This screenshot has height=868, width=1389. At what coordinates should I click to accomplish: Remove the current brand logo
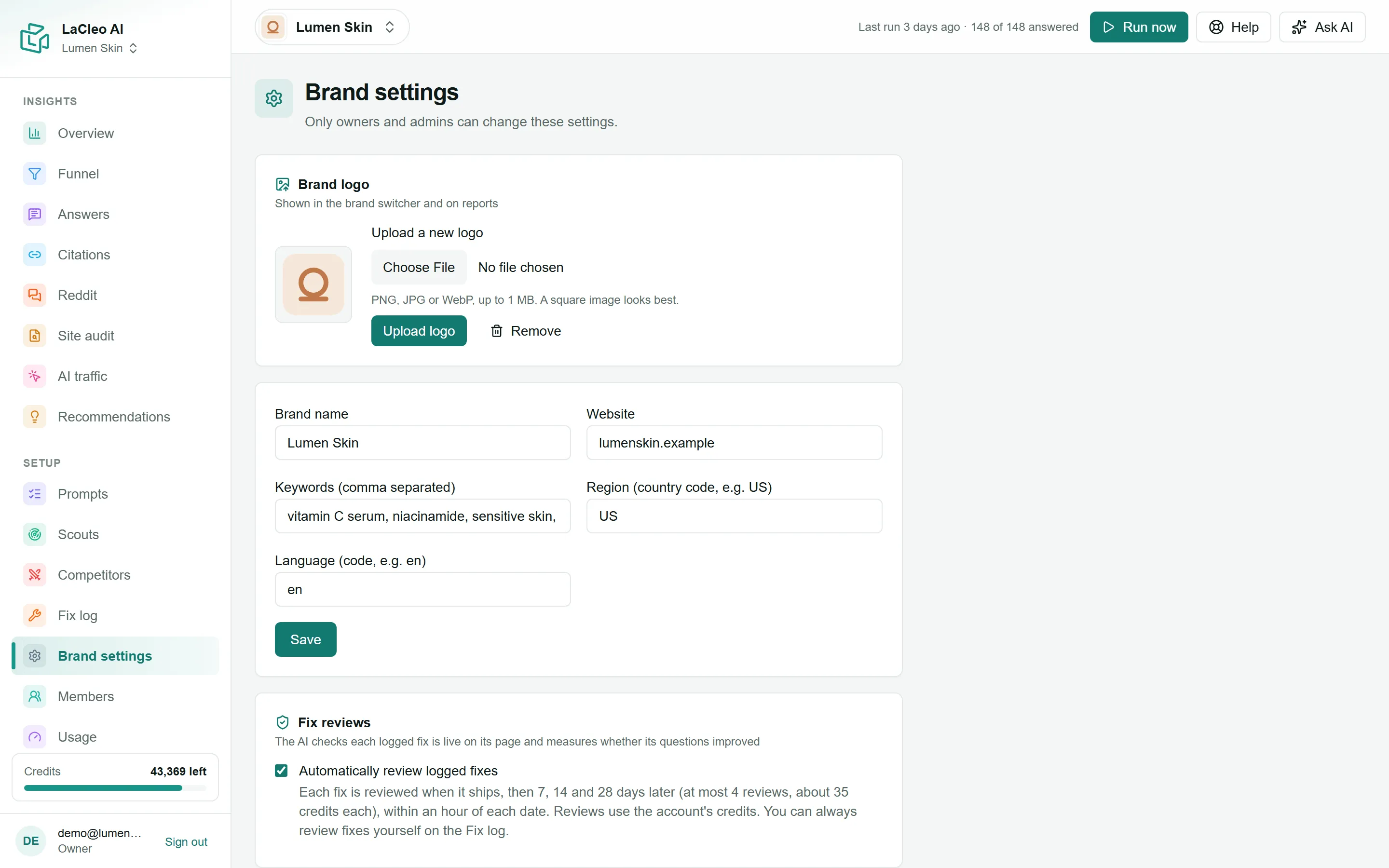(526, 331)
